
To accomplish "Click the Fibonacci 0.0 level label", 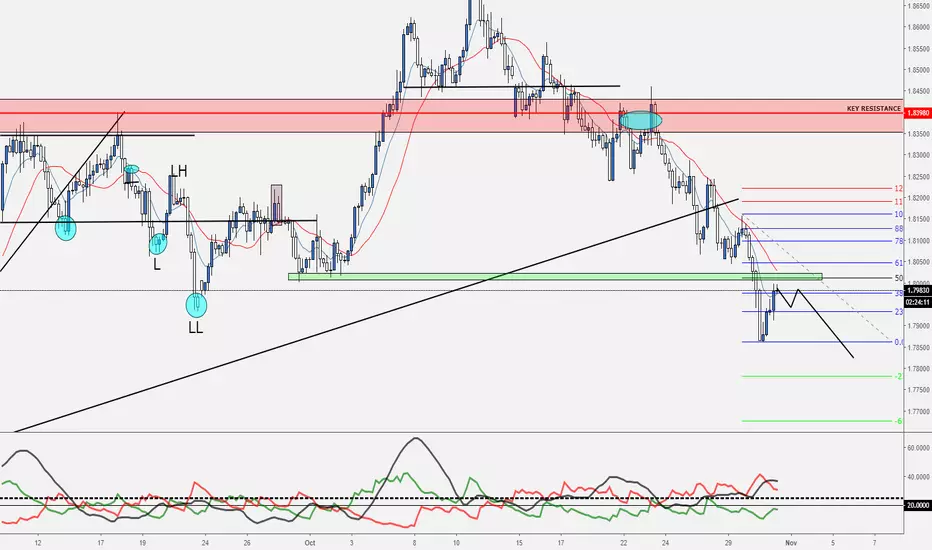I will [x=899, y=342].
